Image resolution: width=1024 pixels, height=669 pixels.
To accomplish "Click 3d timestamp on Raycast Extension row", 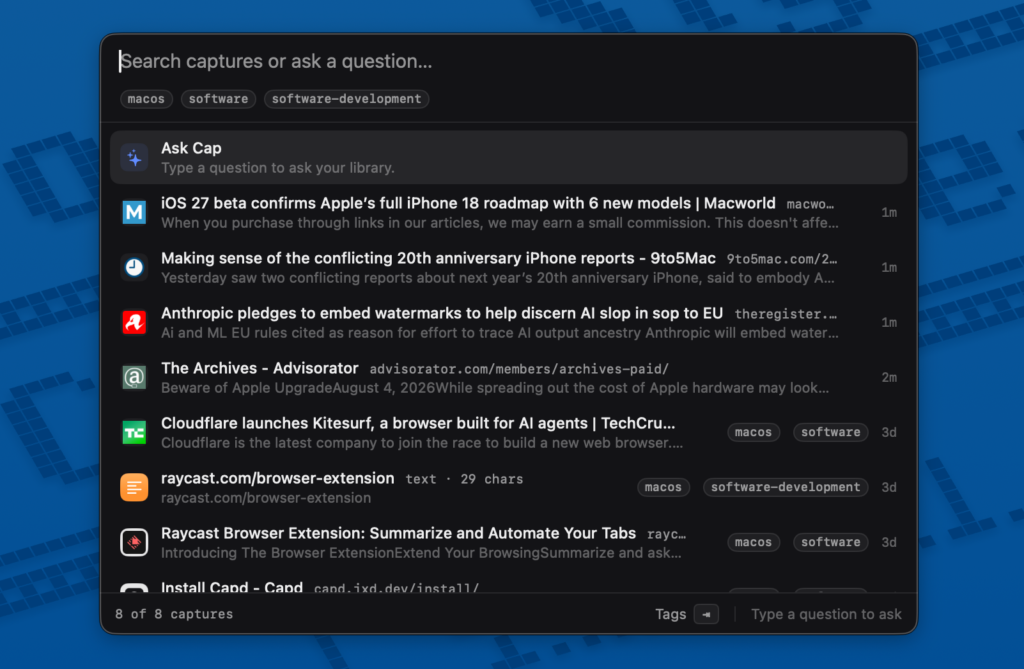I will [x=889, y=542].
